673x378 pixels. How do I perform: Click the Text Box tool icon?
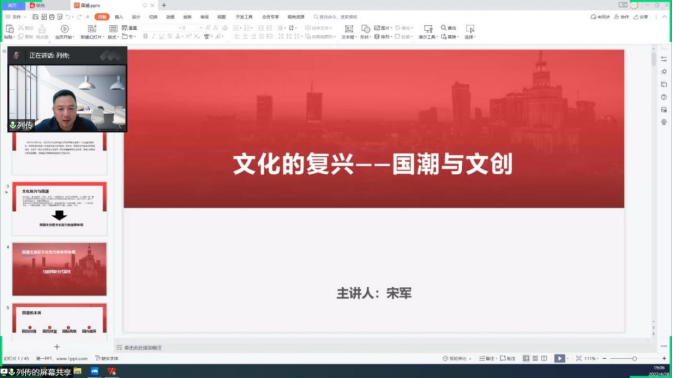349,29
